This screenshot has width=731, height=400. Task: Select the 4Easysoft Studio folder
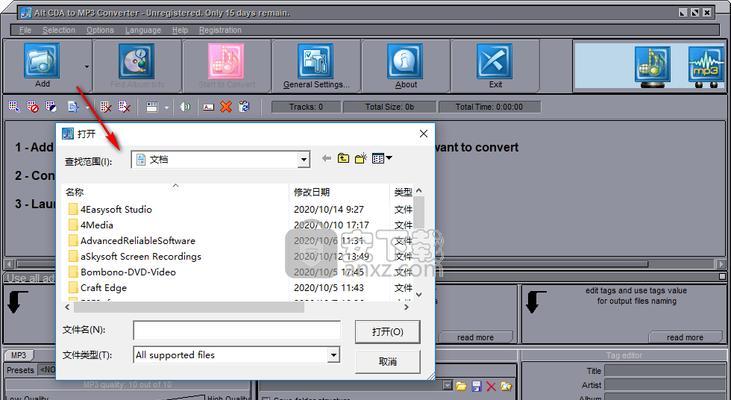[x=116, y=209]
